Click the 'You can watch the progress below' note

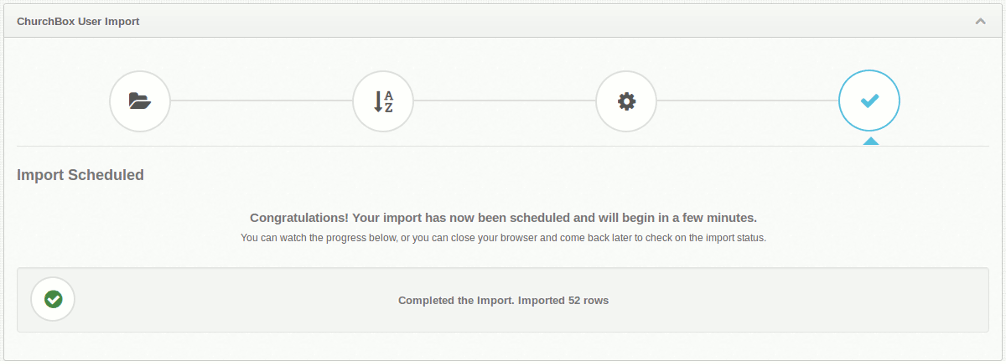point(503,238)
